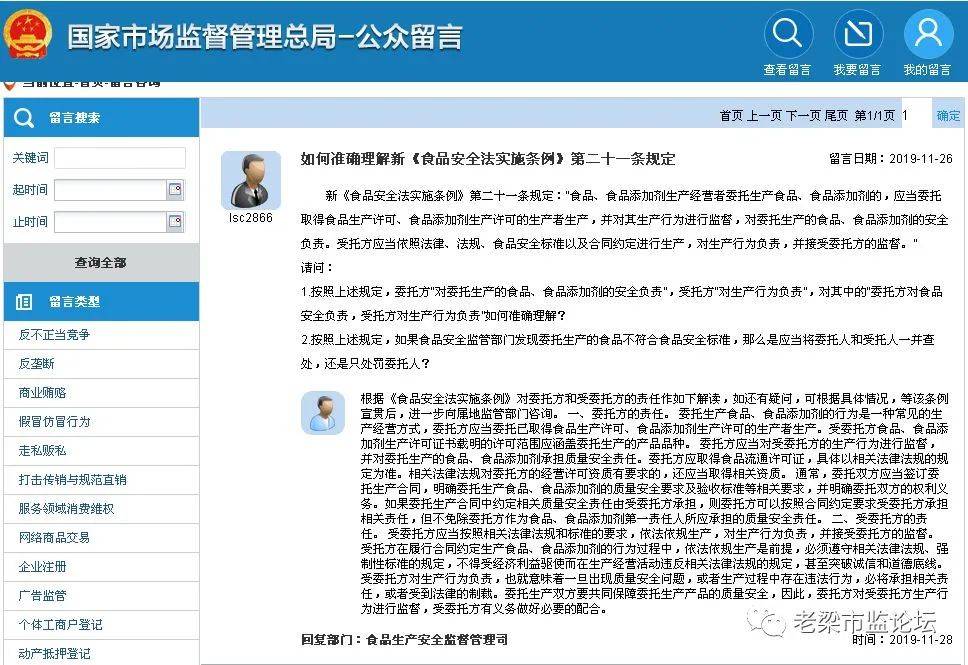Viewport: 968px width, 665px height.
Task: Open calendar picker for 止时间
Action: click(175, 222)
